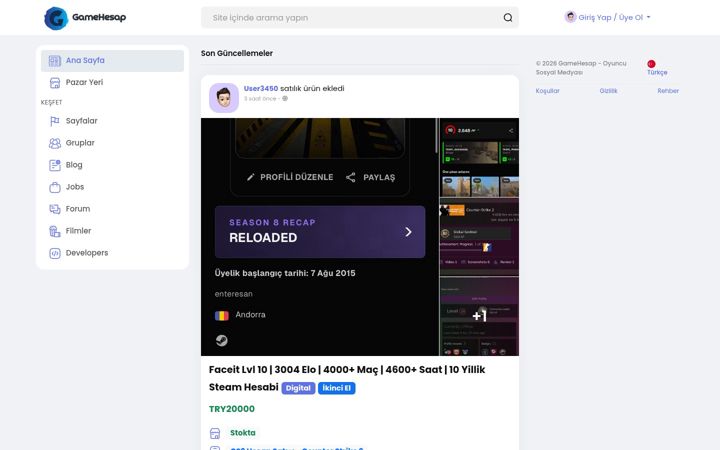Open the Faceit Lvl 10 product title
The image size is (720, 450).
tap(347, 378)
